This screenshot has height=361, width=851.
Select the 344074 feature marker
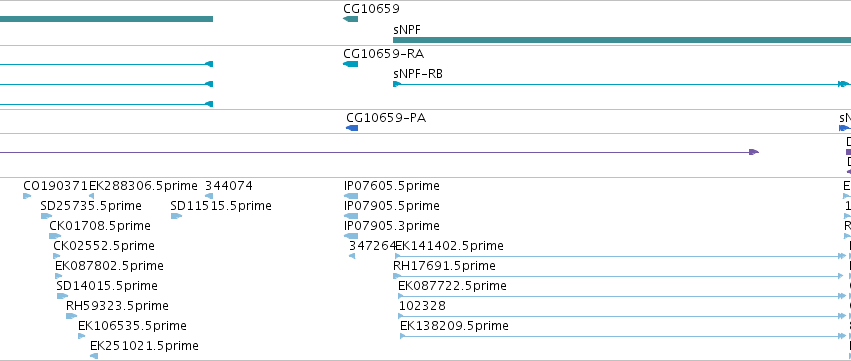point(209,196)
